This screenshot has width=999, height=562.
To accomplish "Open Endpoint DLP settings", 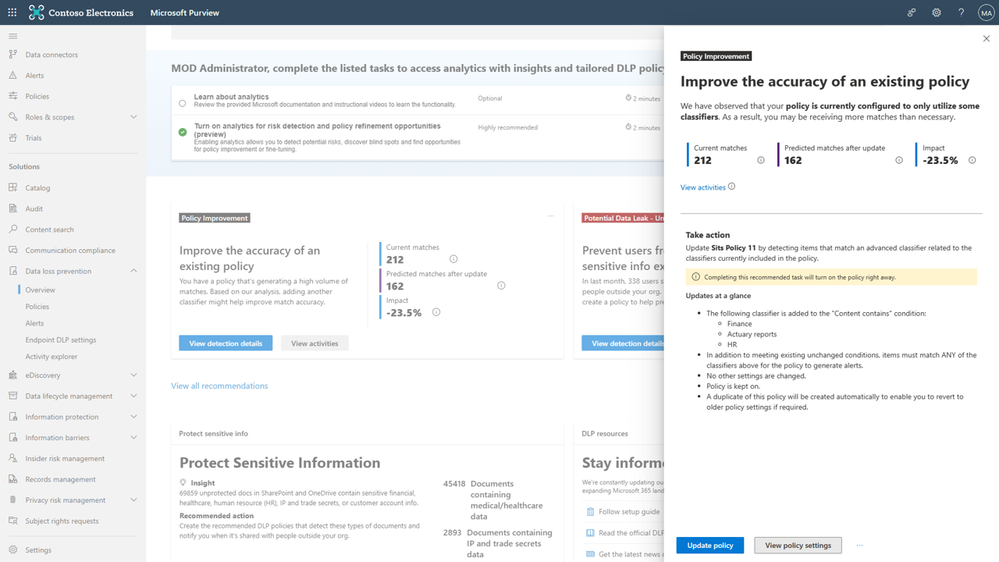I will tap(61, 340).
